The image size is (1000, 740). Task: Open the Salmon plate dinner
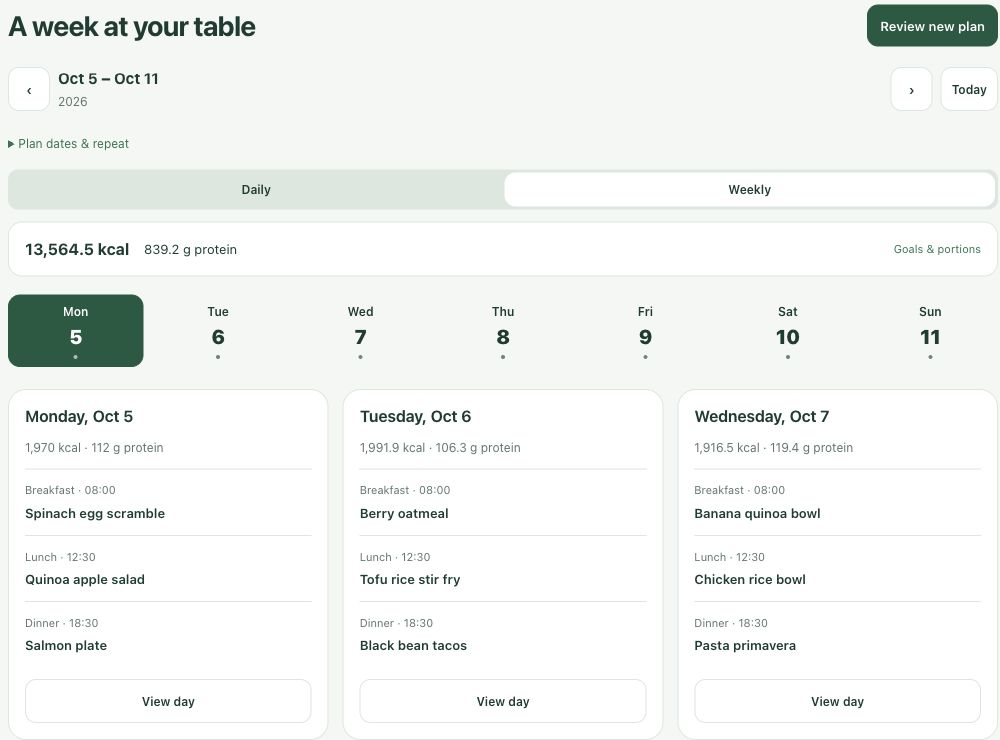66,646
